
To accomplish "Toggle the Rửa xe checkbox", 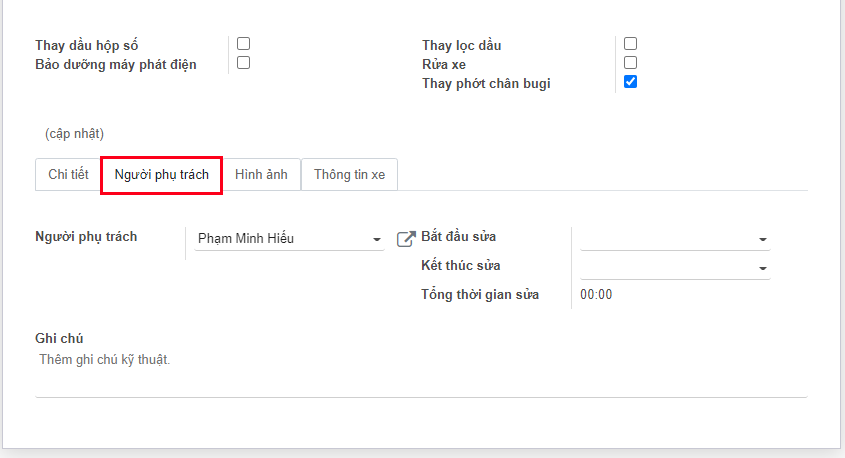I will (630, 63).
